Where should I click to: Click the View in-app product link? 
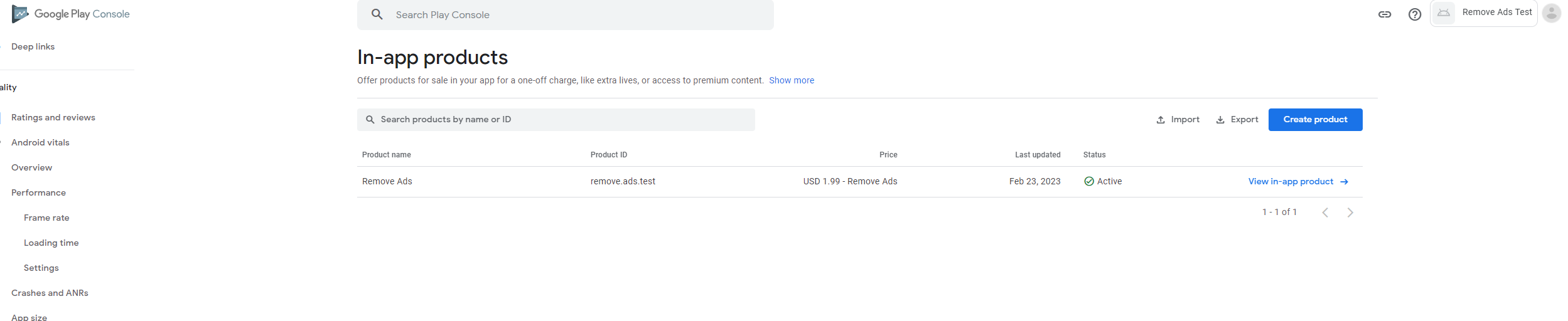pos(1290,182)
